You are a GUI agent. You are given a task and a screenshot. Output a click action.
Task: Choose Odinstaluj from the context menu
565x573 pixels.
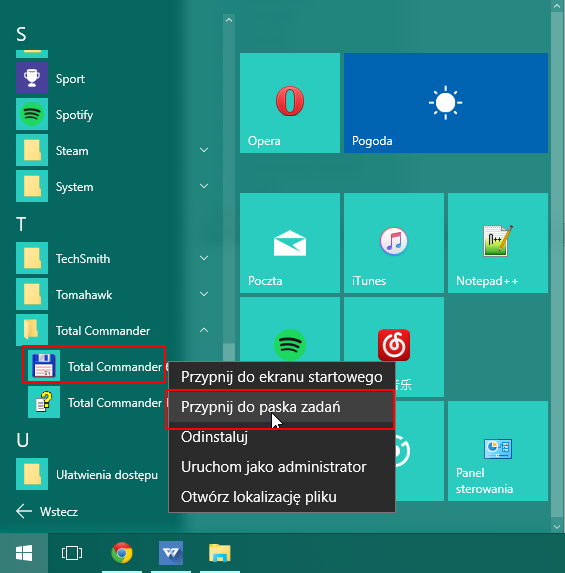(281, 437)
